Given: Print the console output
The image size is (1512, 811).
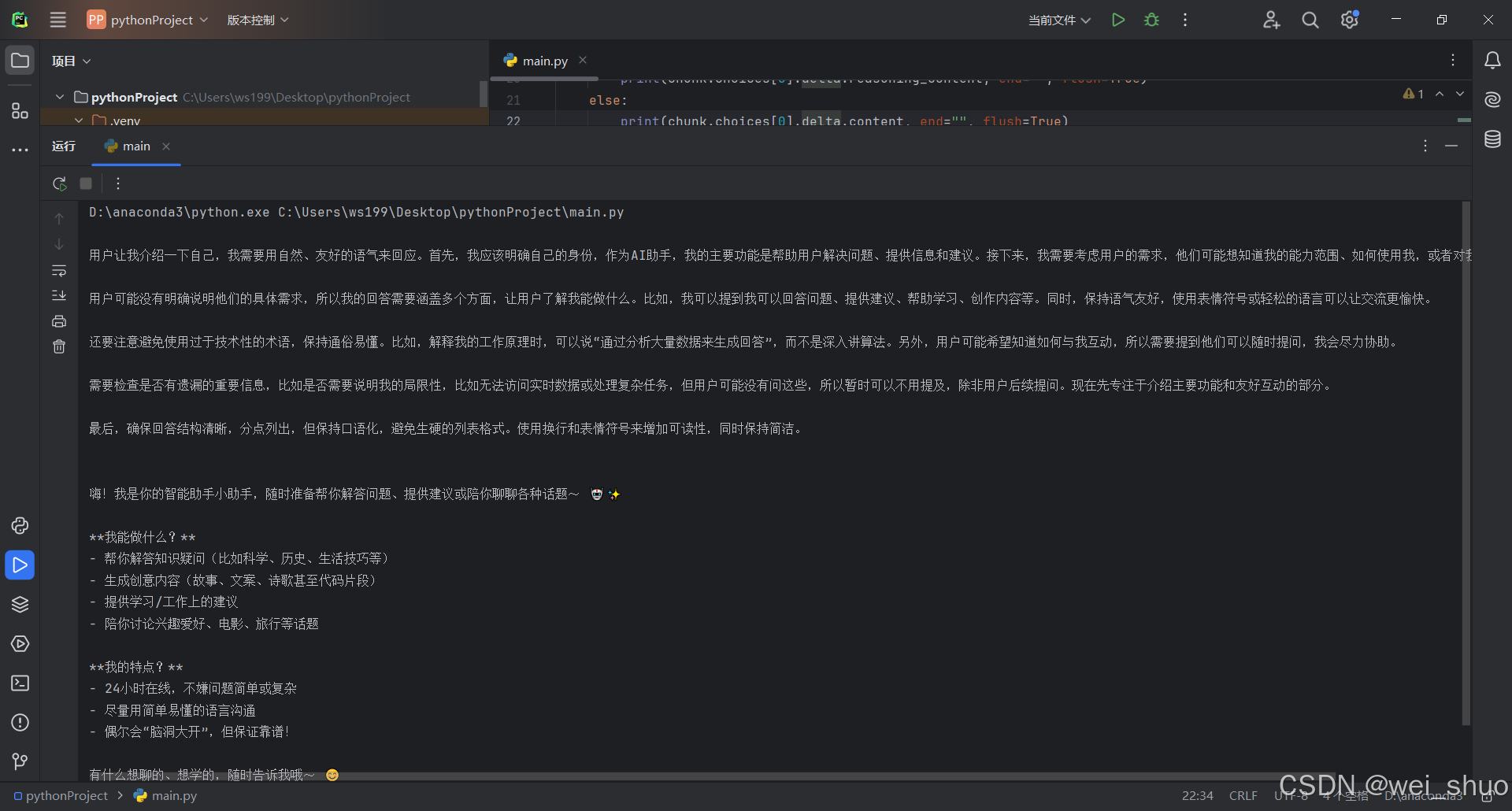Looking at the screenshot, I should pos(59,321).
